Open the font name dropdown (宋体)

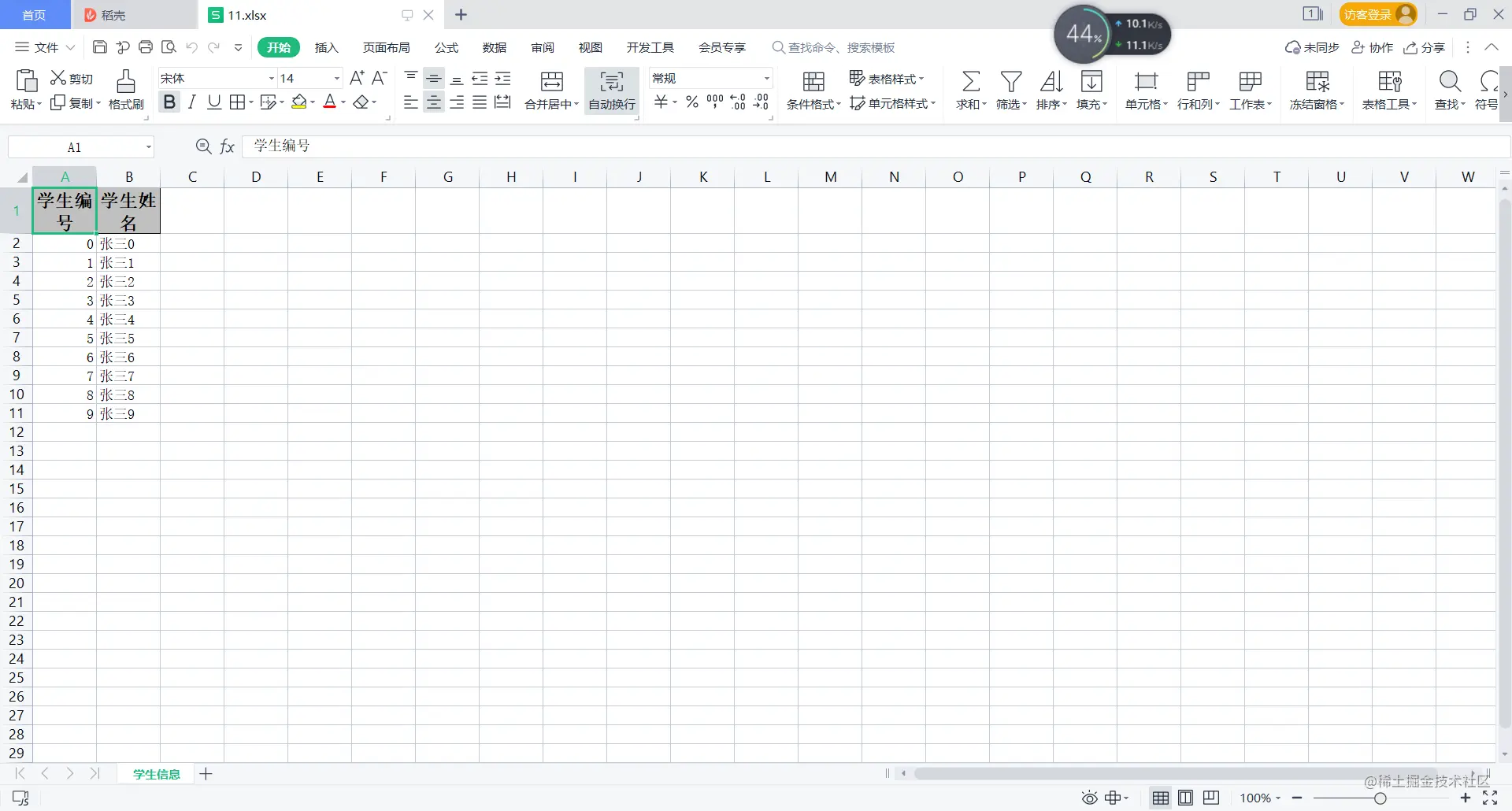(x=272, y=78)
